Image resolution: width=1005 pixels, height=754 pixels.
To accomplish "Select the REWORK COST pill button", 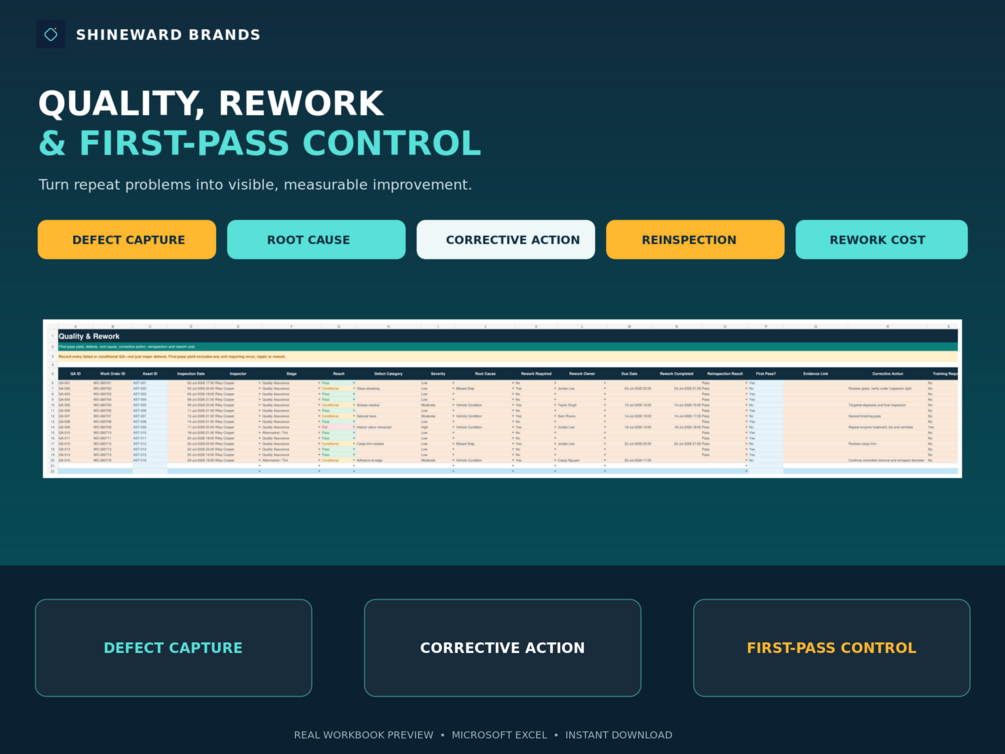I will [881, 240].
